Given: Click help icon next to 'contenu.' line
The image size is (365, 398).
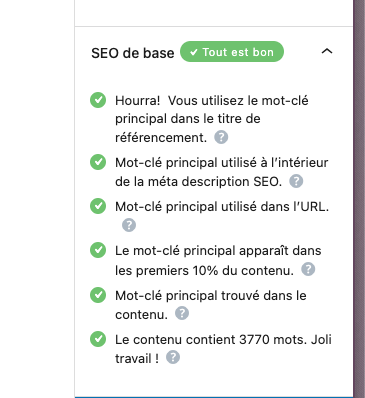Looking at the screenshot, I should point(182,313).
